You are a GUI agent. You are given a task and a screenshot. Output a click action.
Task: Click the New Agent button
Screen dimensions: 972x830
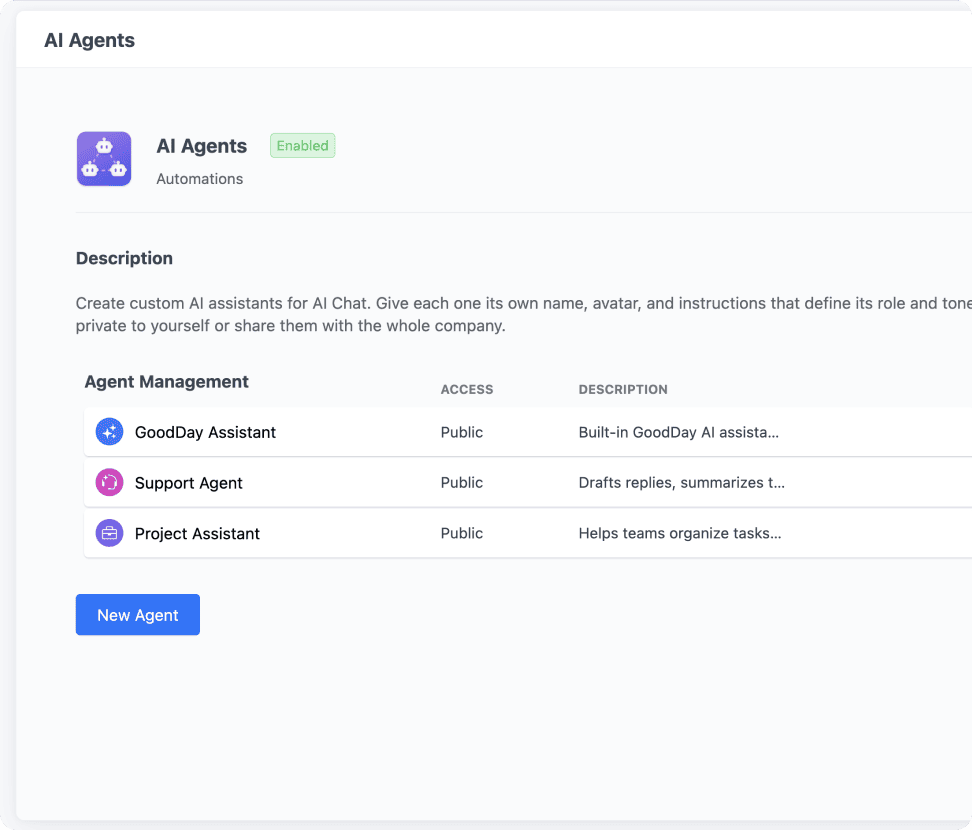(138, 615)
